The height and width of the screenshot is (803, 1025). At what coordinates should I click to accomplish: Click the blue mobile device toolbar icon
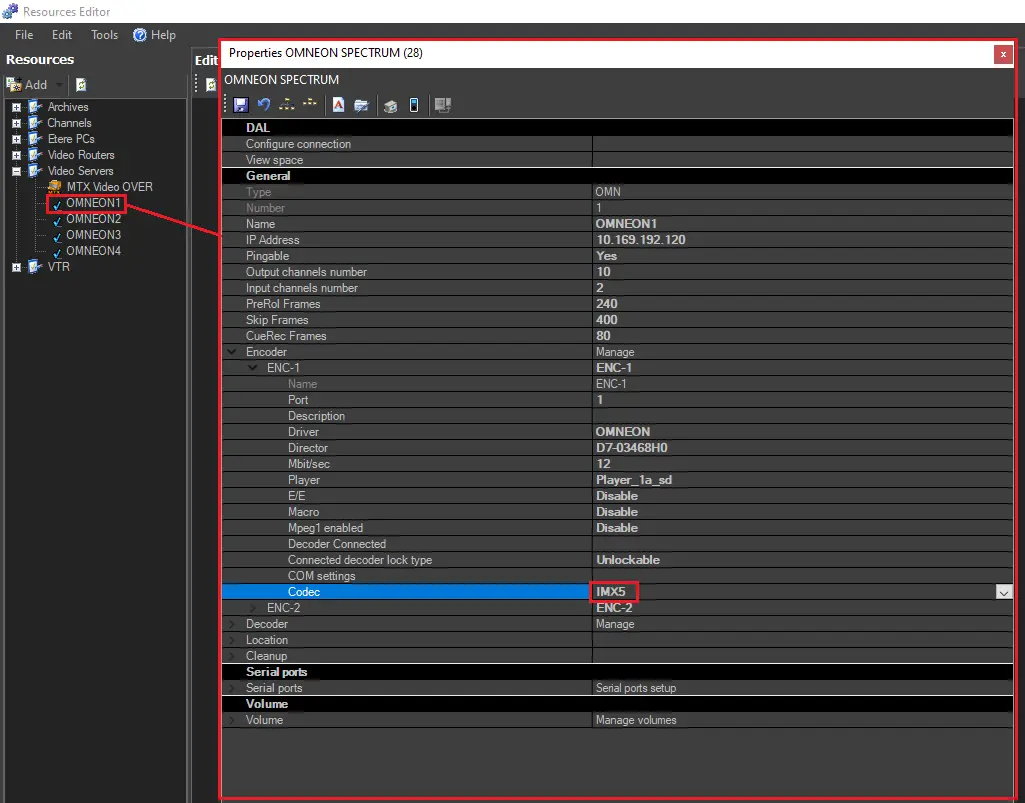(x=414, y=104)
